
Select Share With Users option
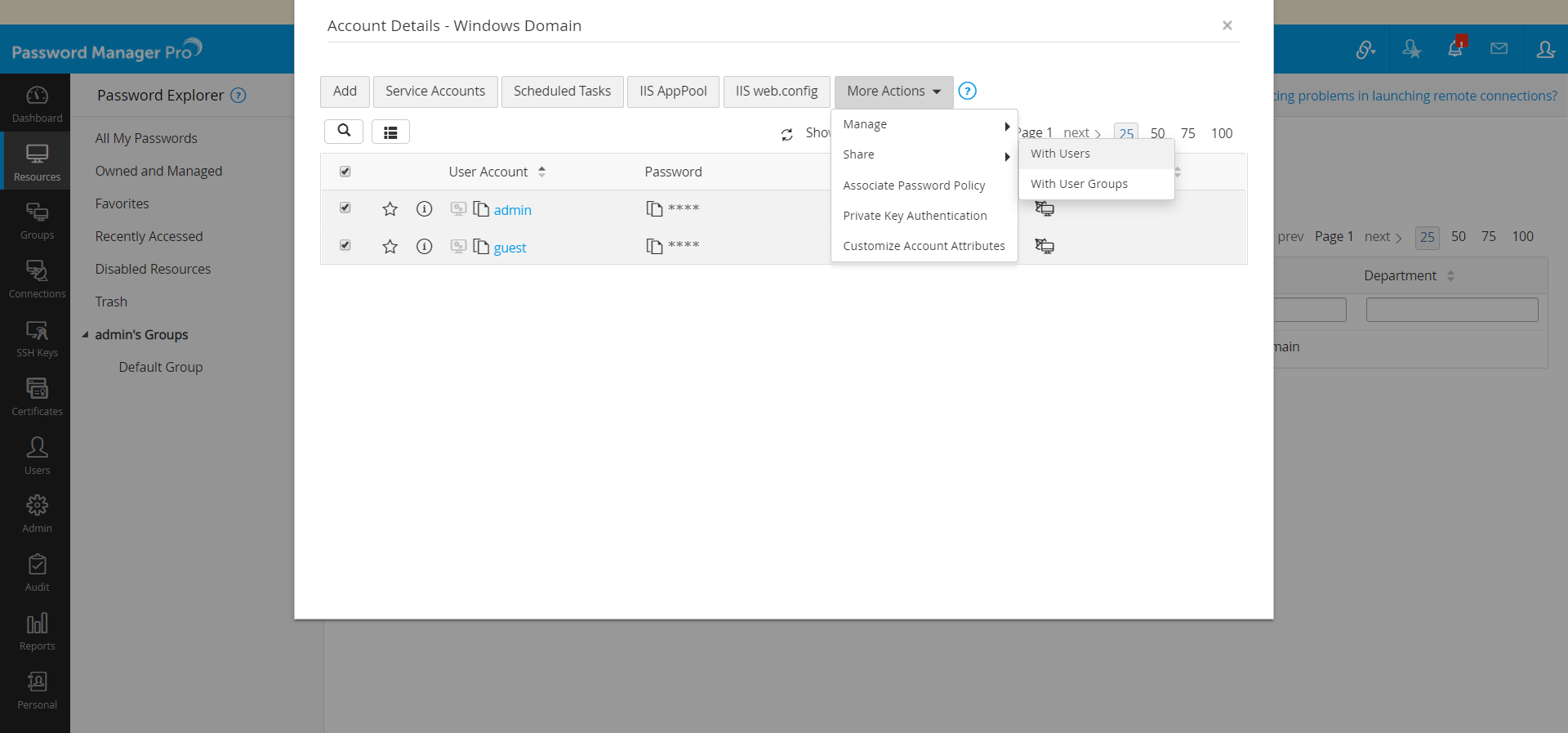(1060, 154)
